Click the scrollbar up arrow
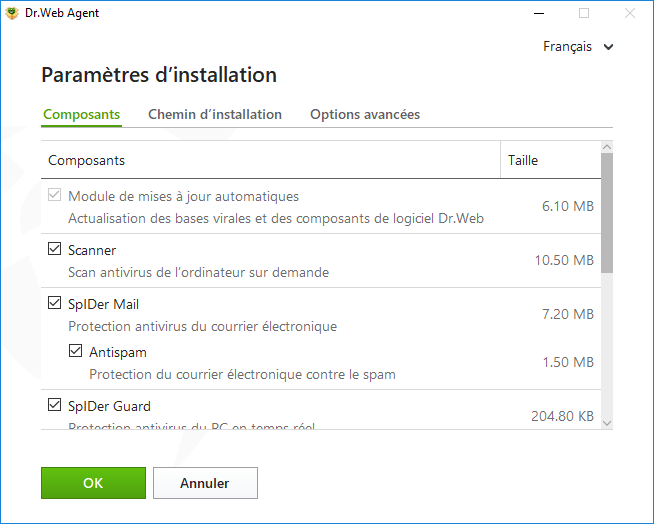654x524 pixels. 607,147
